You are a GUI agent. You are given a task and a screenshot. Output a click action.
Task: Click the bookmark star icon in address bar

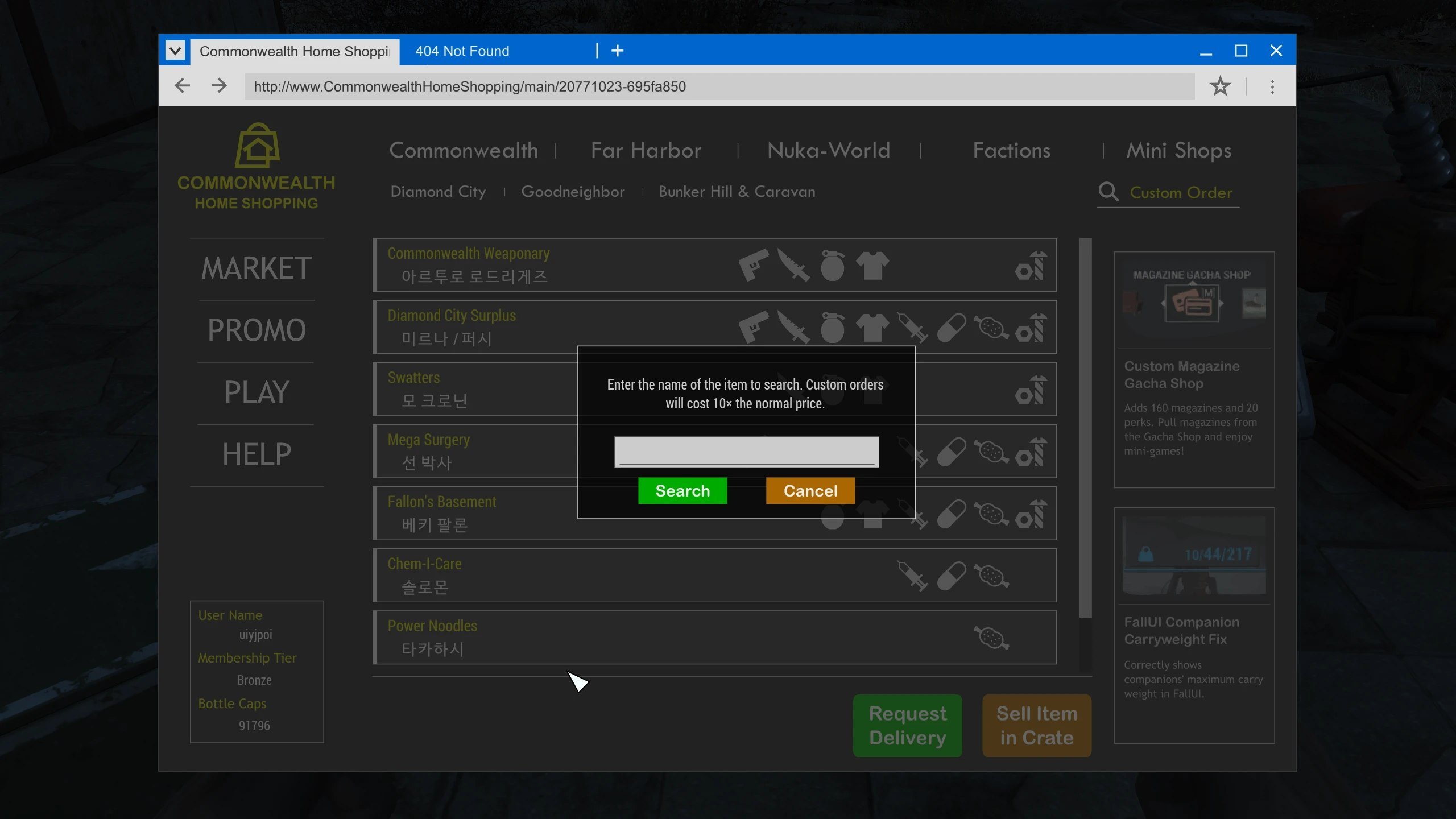pyautogui.click(x=1219, y=86)
